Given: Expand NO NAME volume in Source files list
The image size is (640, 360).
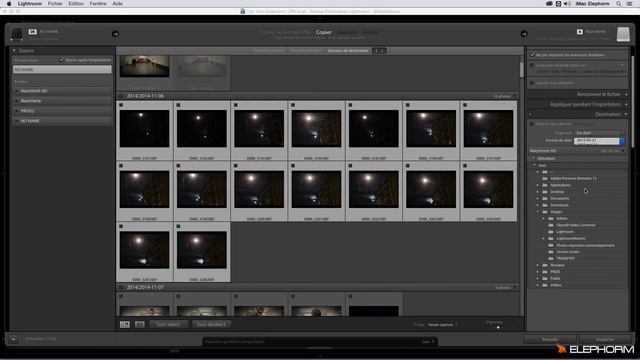Looking at the screenshot, I should (x=17, y=121).
